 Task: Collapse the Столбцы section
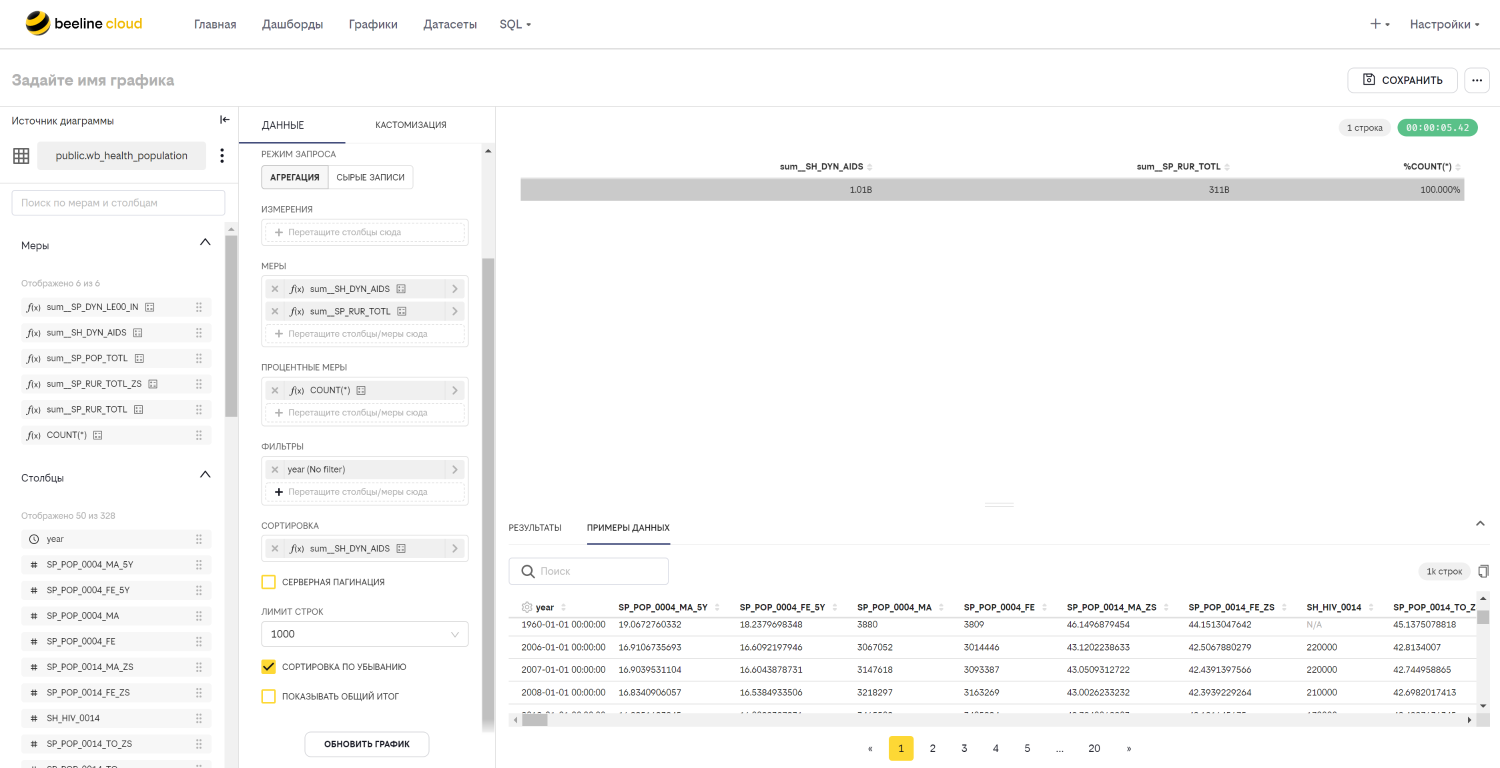click(x=205, y=474)
